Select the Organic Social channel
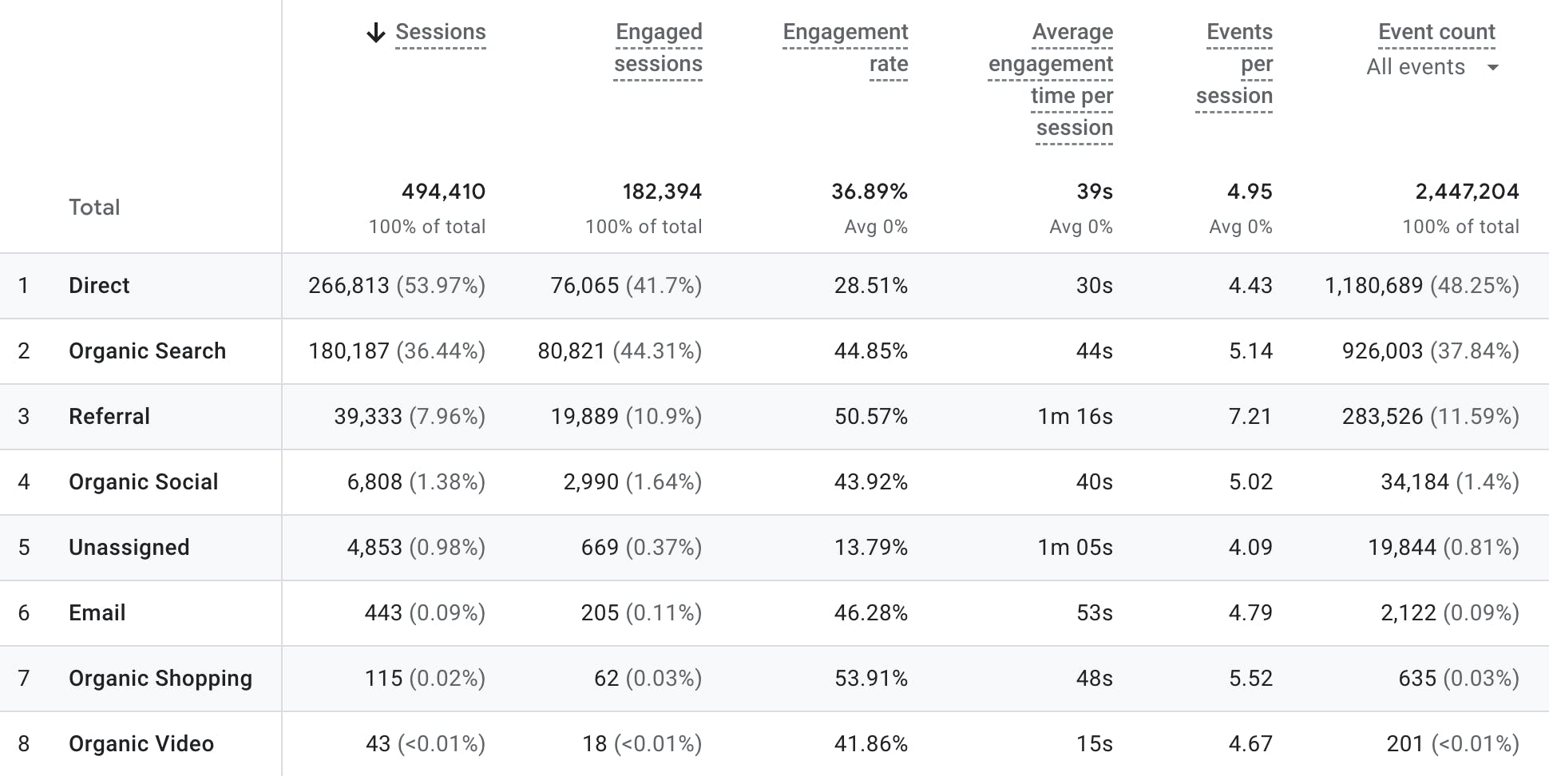Image resolution: width=1549 pixels, height=784 pixels. (143, 481)
